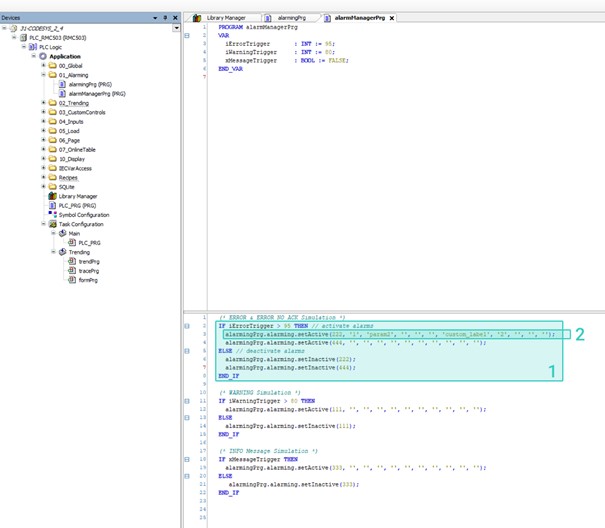The height and width of the screenshot is (528, 605).
Task: Expand the SQLite folder
Action: tap(43, 187)
